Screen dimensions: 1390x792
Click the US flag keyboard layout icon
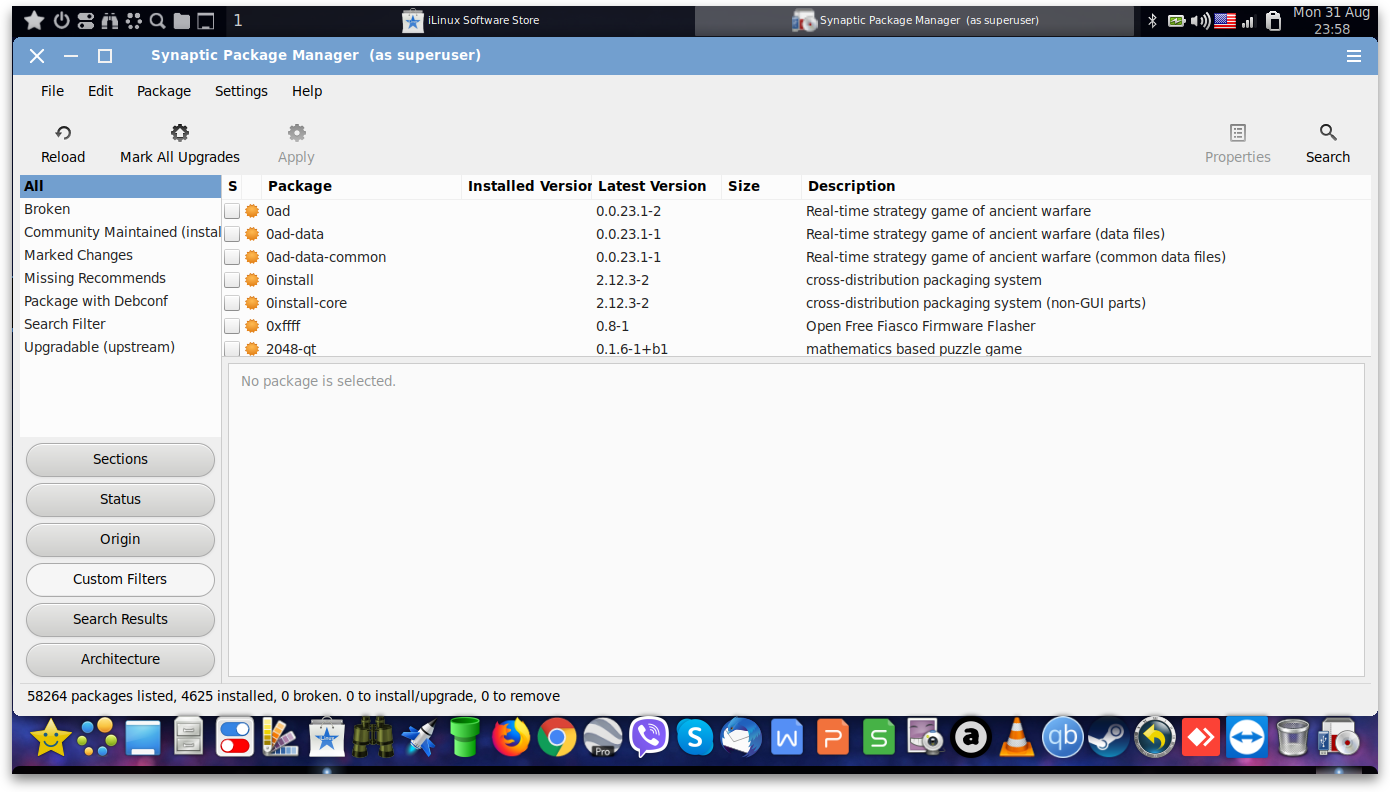(1224, 20)
